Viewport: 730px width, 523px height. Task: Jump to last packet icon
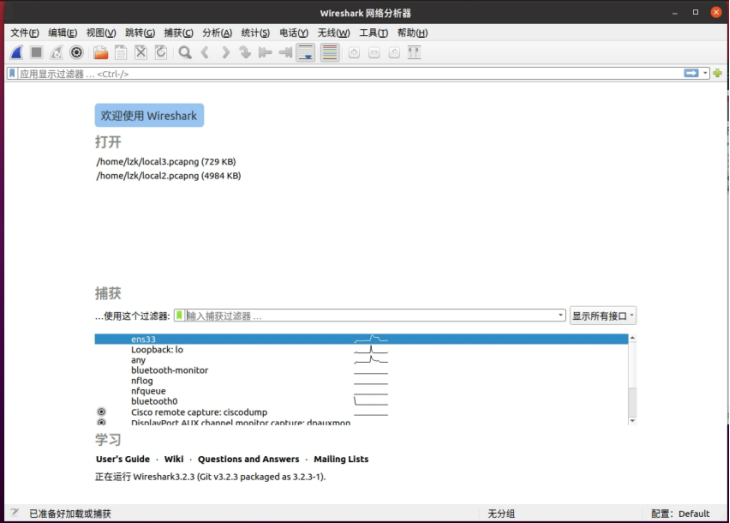pyautogui.click(x=285, y=53)
